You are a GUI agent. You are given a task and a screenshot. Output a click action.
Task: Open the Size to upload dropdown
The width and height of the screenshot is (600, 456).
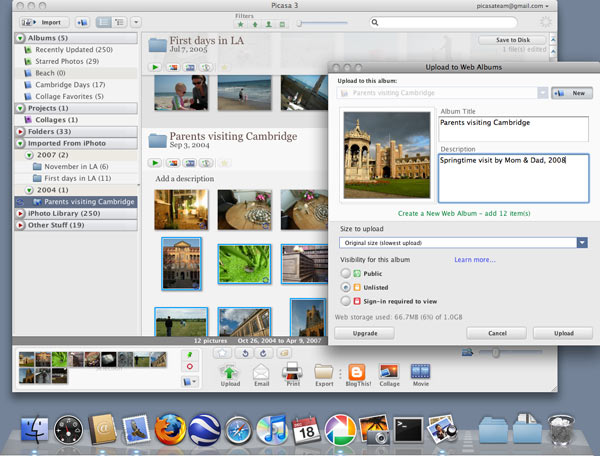tap(581, 242)
